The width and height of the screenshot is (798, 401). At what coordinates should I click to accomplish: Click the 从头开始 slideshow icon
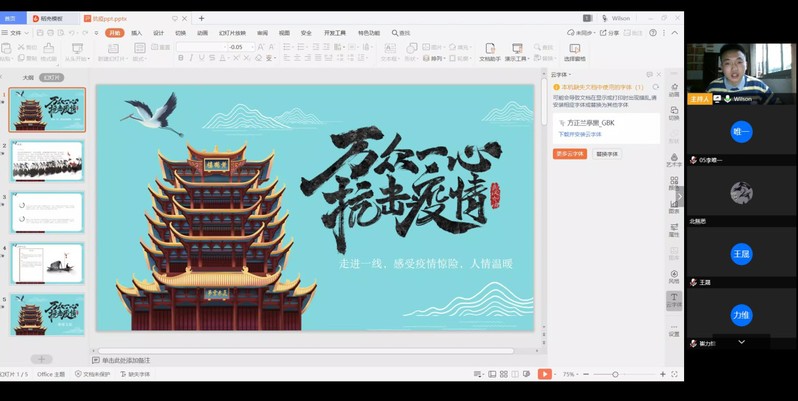coord(75,48)
